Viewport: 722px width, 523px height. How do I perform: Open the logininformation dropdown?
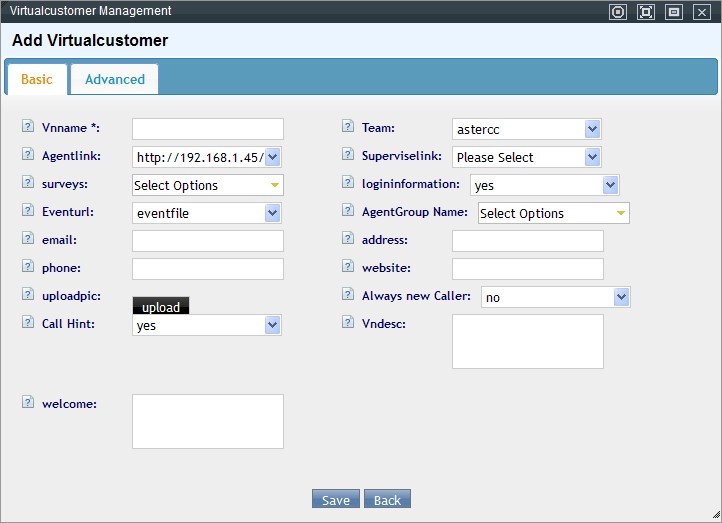(x=544, y=185)
